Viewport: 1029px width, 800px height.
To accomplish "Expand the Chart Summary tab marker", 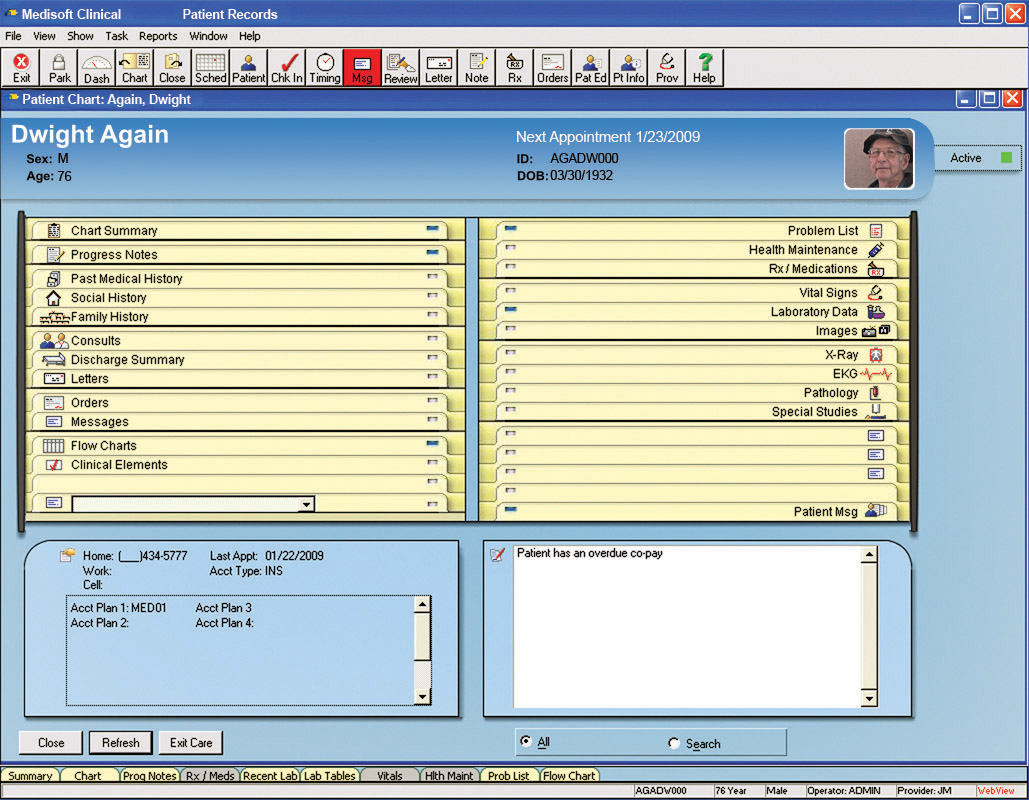I will pos(432,228).
